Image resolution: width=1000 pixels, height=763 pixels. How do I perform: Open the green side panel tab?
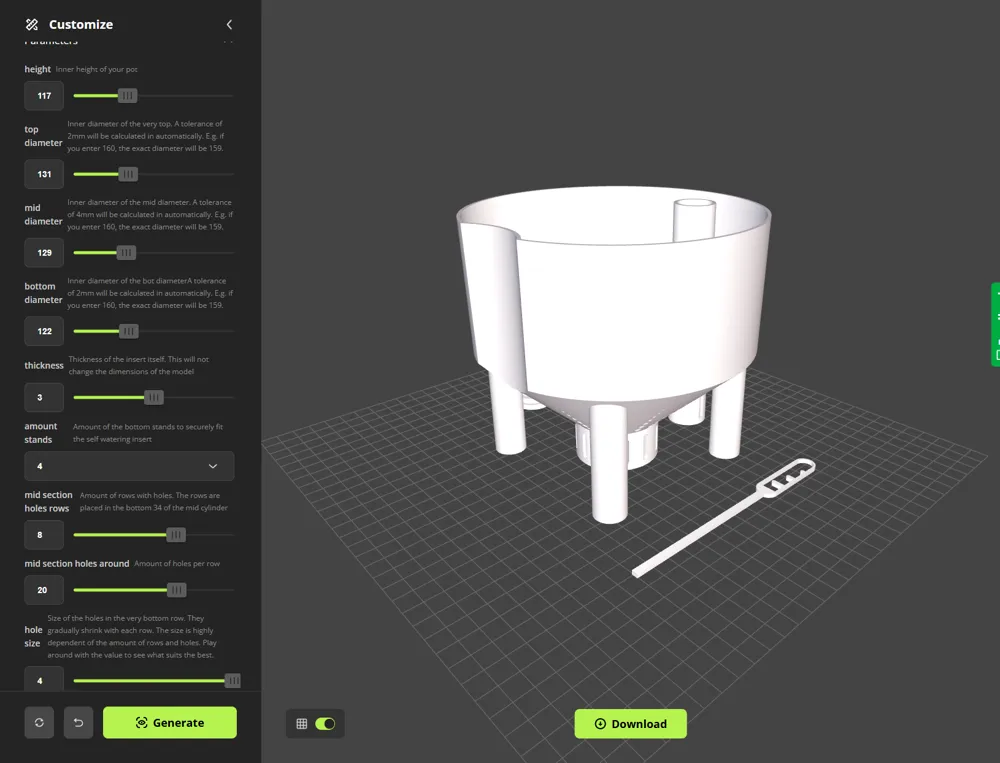[996, 324]
